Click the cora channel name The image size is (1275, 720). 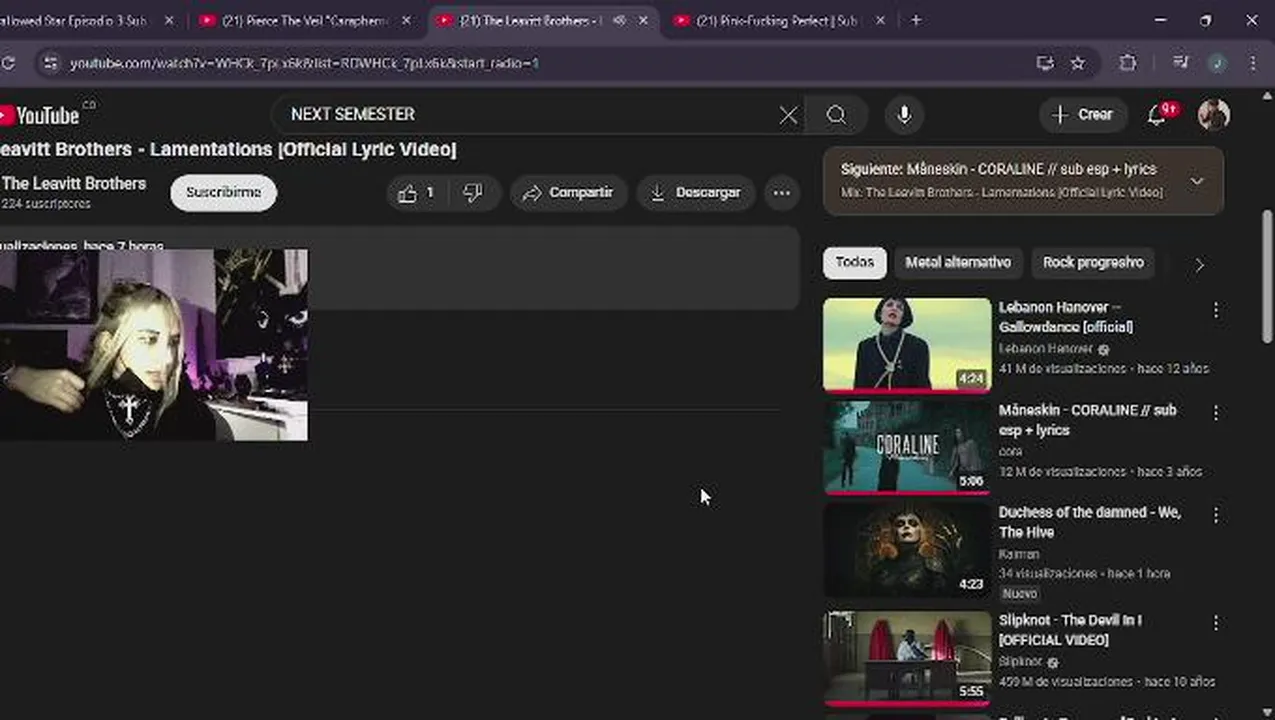coord(1010,452)
